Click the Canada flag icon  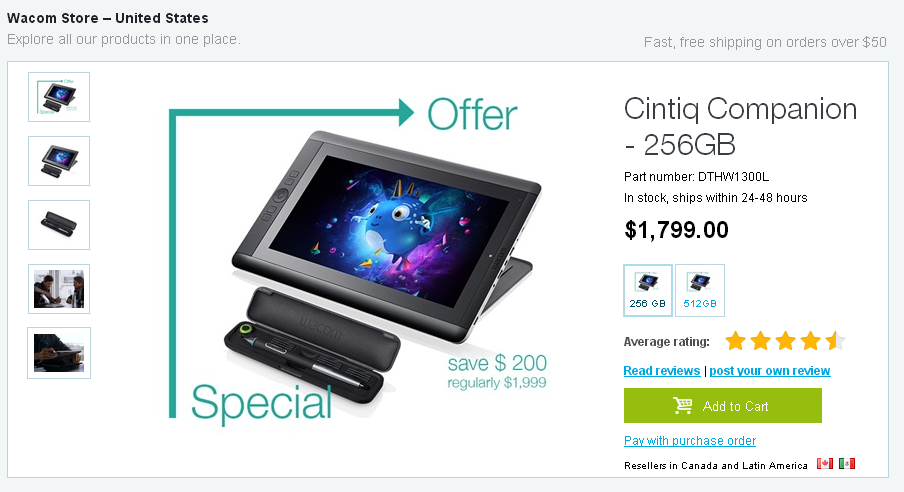tap(824, 464)
